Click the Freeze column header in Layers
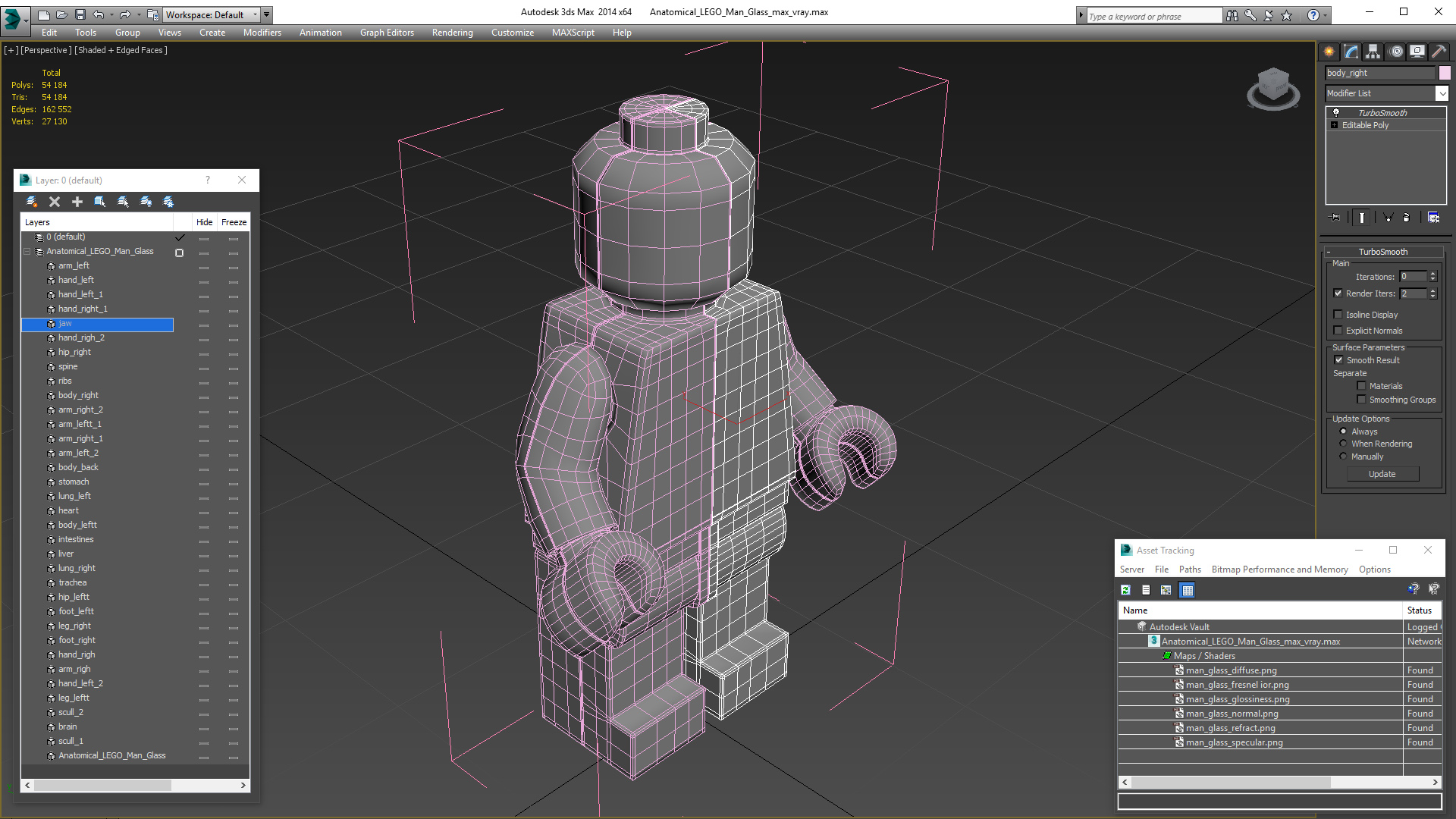 234,222
